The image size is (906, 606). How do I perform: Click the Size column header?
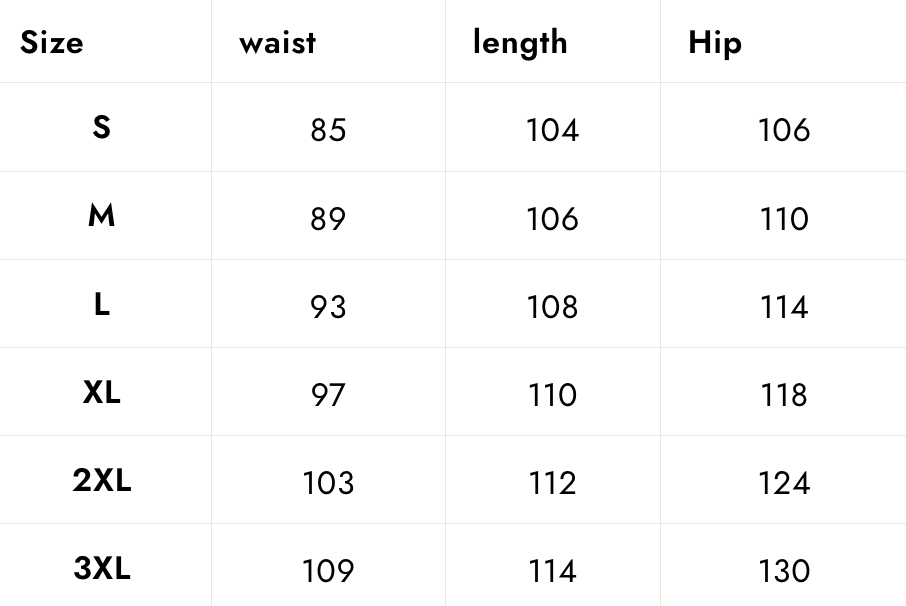point(51,42)
